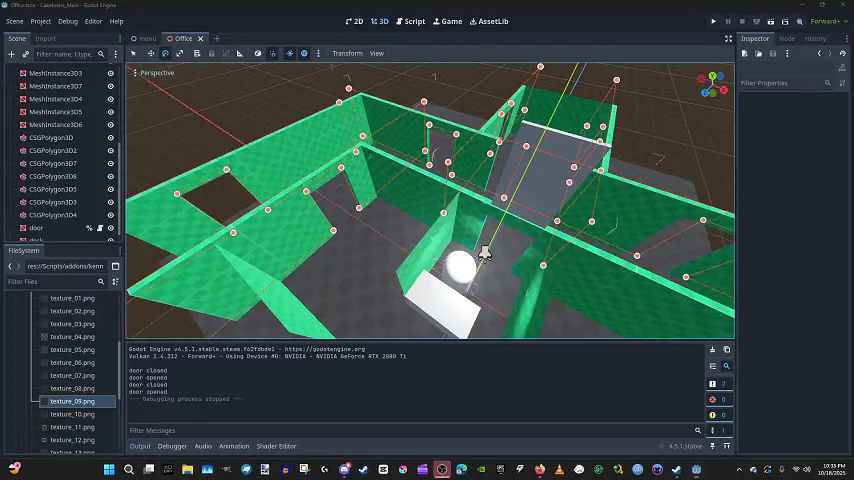Open the AssetLib workspace

pos(489,21)
